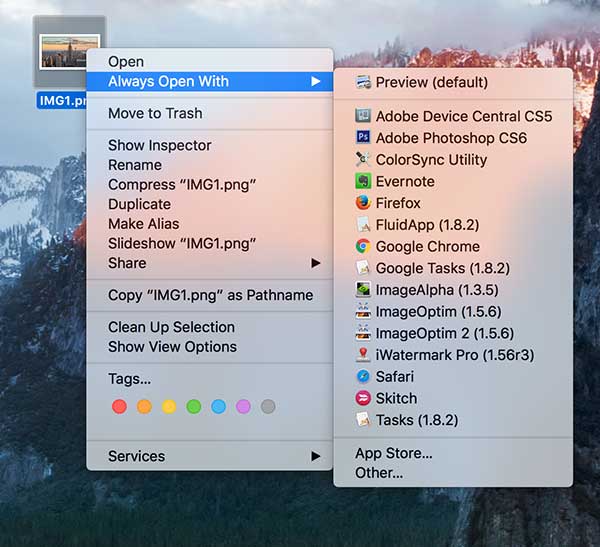This screenshot has height=547, width=600.
Task: Open the Share submenu entry
Action: click(x=210, y=263)
